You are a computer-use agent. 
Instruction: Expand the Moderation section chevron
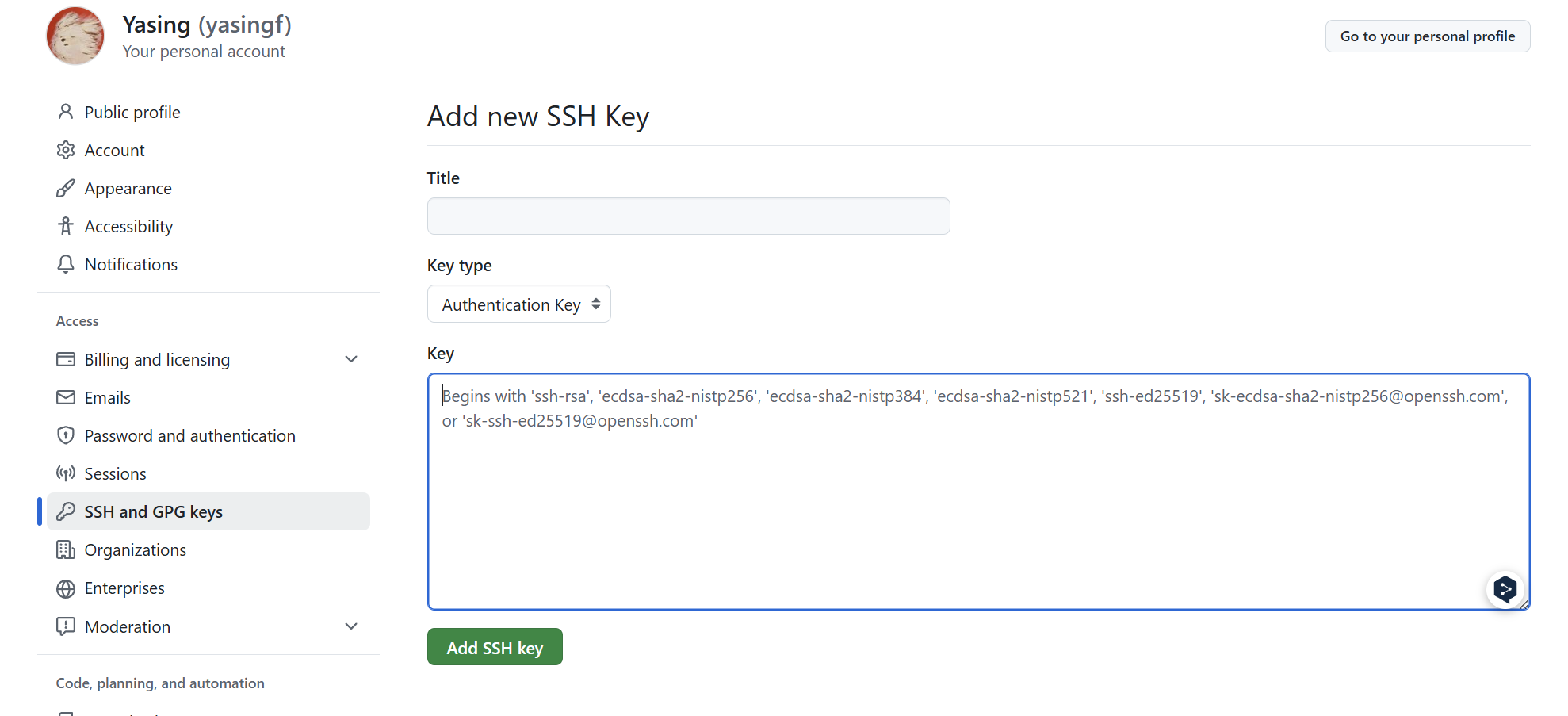351,626
